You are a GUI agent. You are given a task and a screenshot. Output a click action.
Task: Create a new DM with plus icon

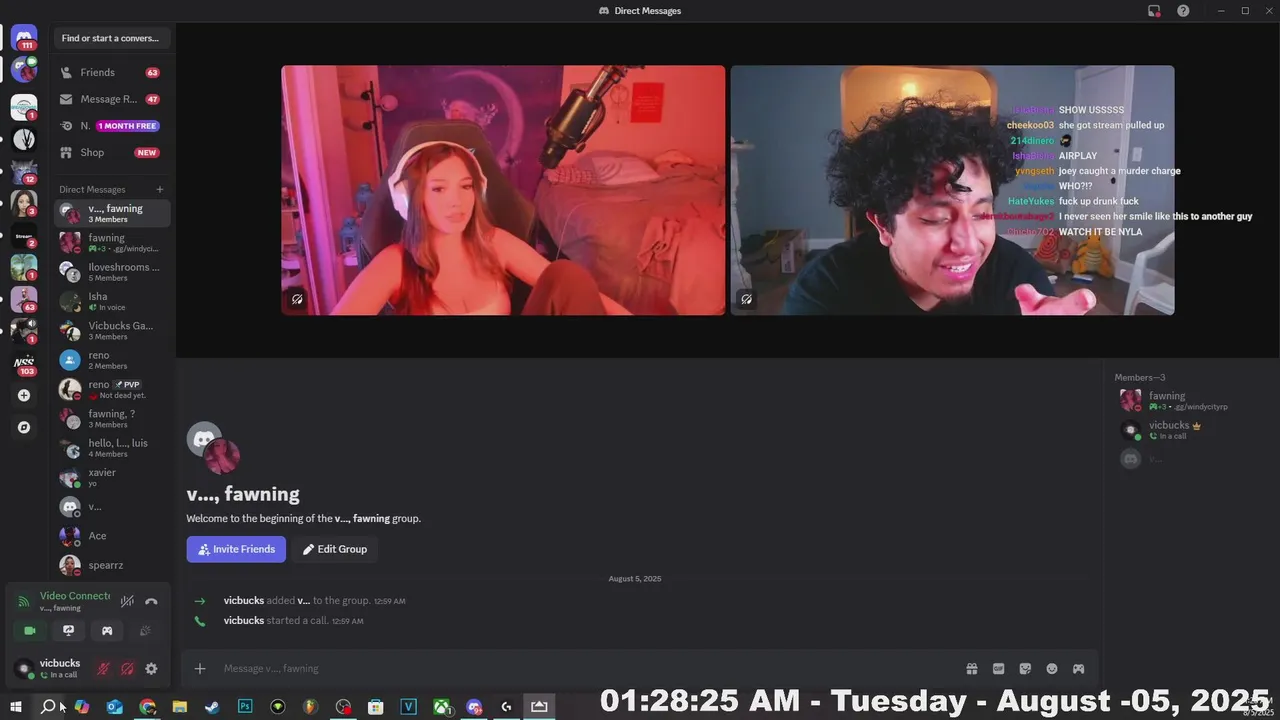coord(159,189)
